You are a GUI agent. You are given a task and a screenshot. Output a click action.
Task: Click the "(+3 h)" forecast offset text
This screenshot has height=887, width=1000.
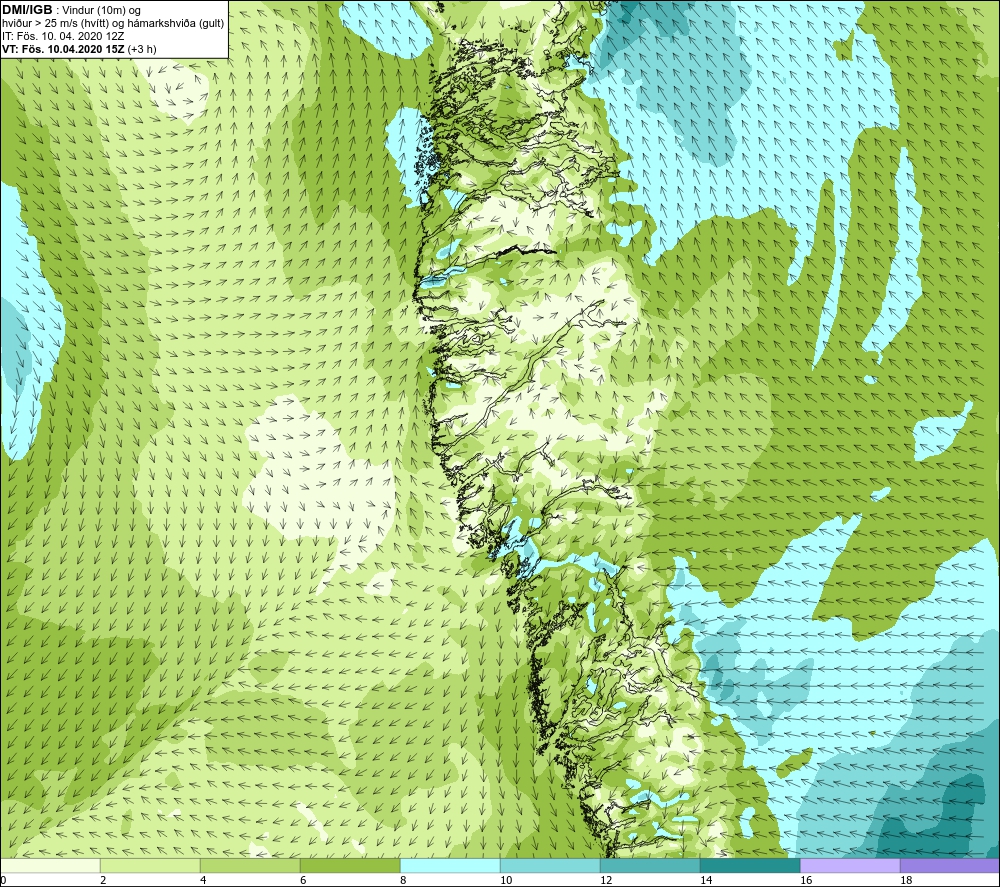pyautogui.click(x=142, y=49)
